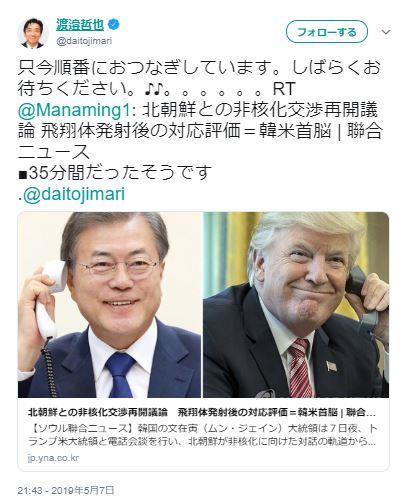Click the grey @daitojimari handle under the name
417x502 pixels.
(84, 41)
